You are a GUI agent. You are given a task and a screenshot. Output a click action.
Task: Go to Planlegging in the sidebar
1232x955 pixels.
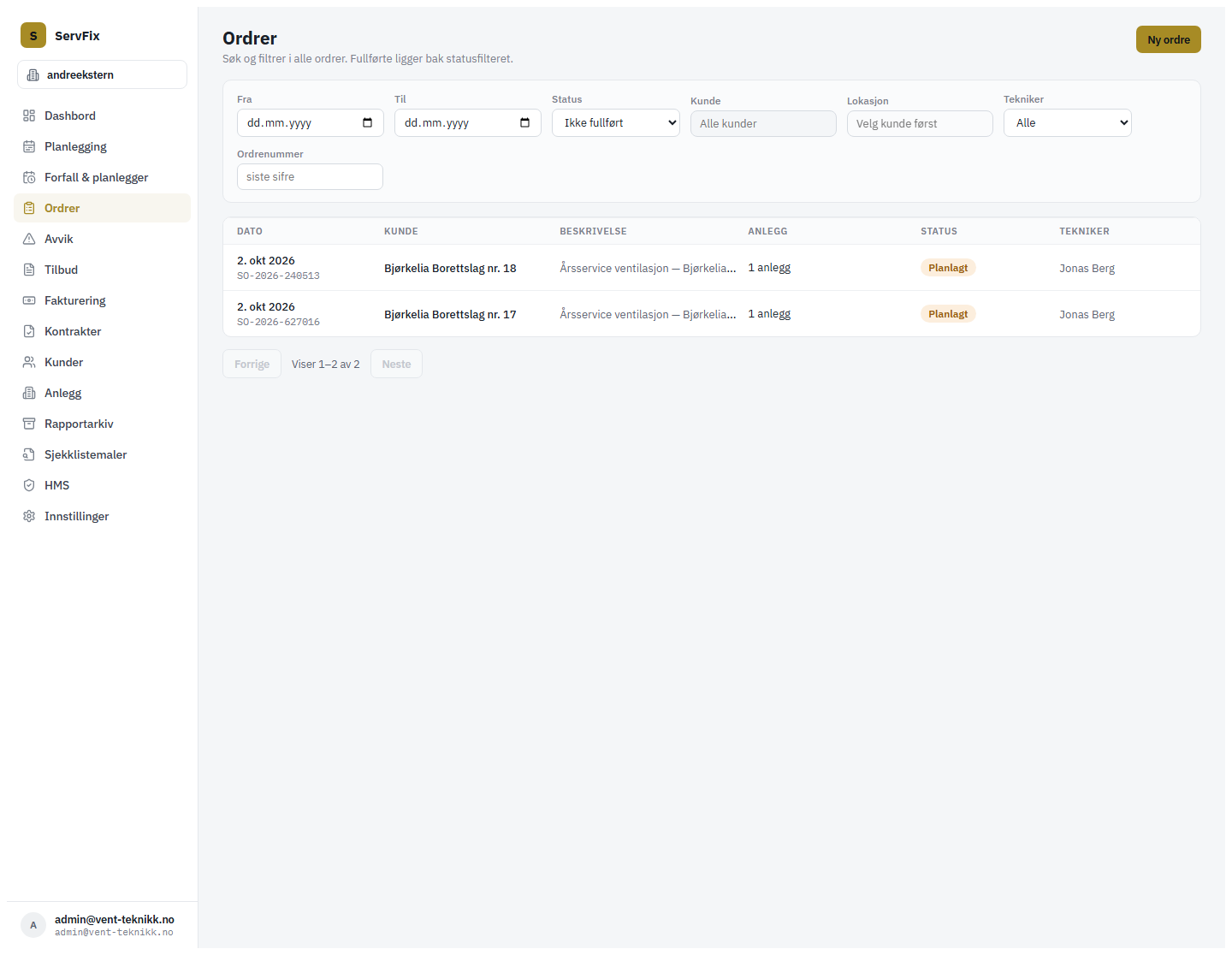[x=102, y=146]
